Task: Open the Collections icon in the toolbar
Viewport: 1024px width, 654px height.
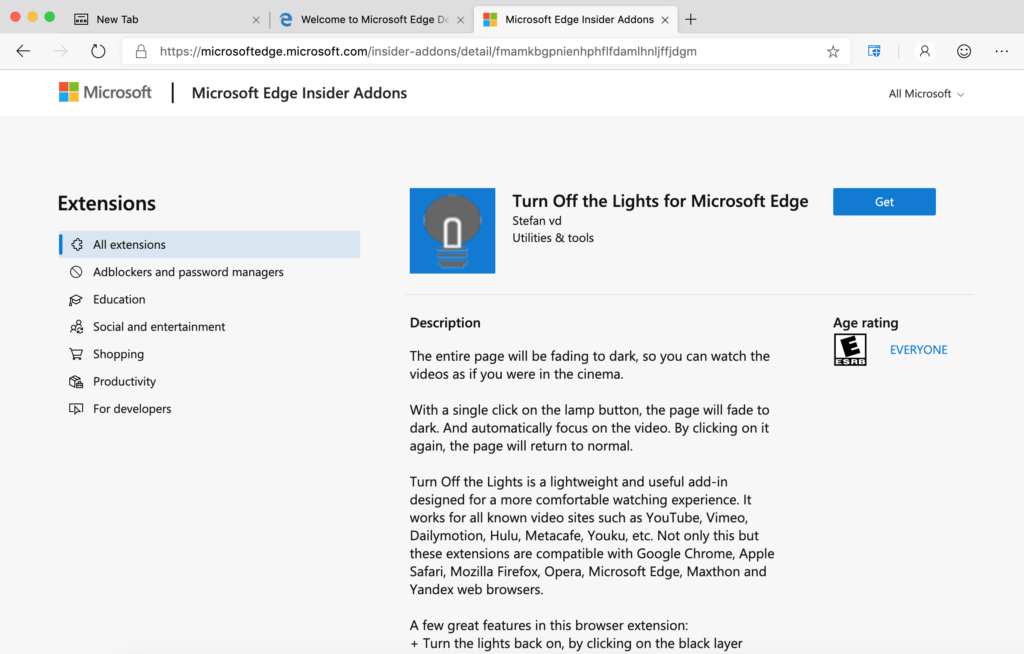Action: [x=873, y=51]
